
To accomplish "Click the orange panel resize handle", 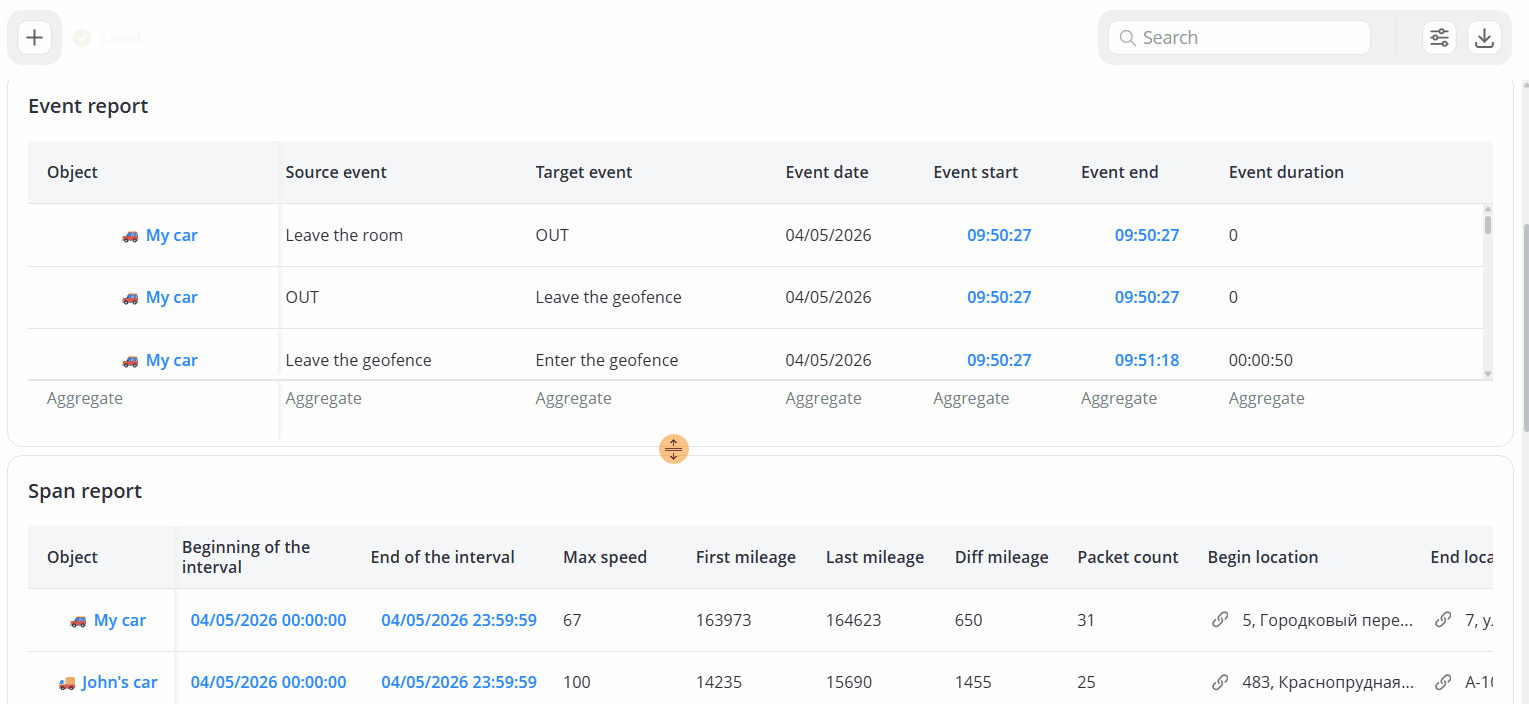I will [674, 449].
